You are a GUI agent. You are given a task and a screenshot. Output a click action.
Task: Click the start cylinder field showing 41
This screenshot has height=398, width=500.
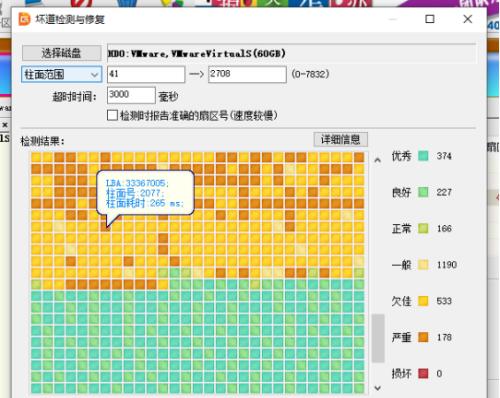point(146,74)
